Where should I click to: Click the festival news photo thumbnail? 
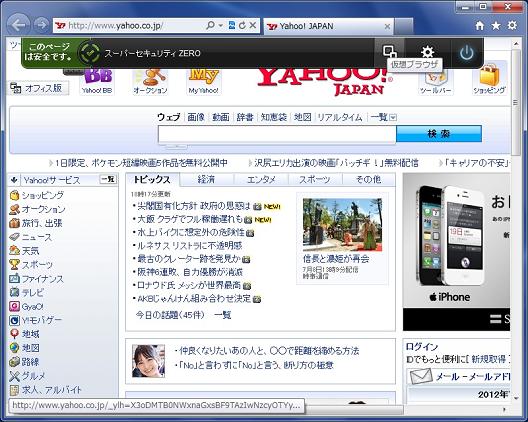[x=342, y=225]
